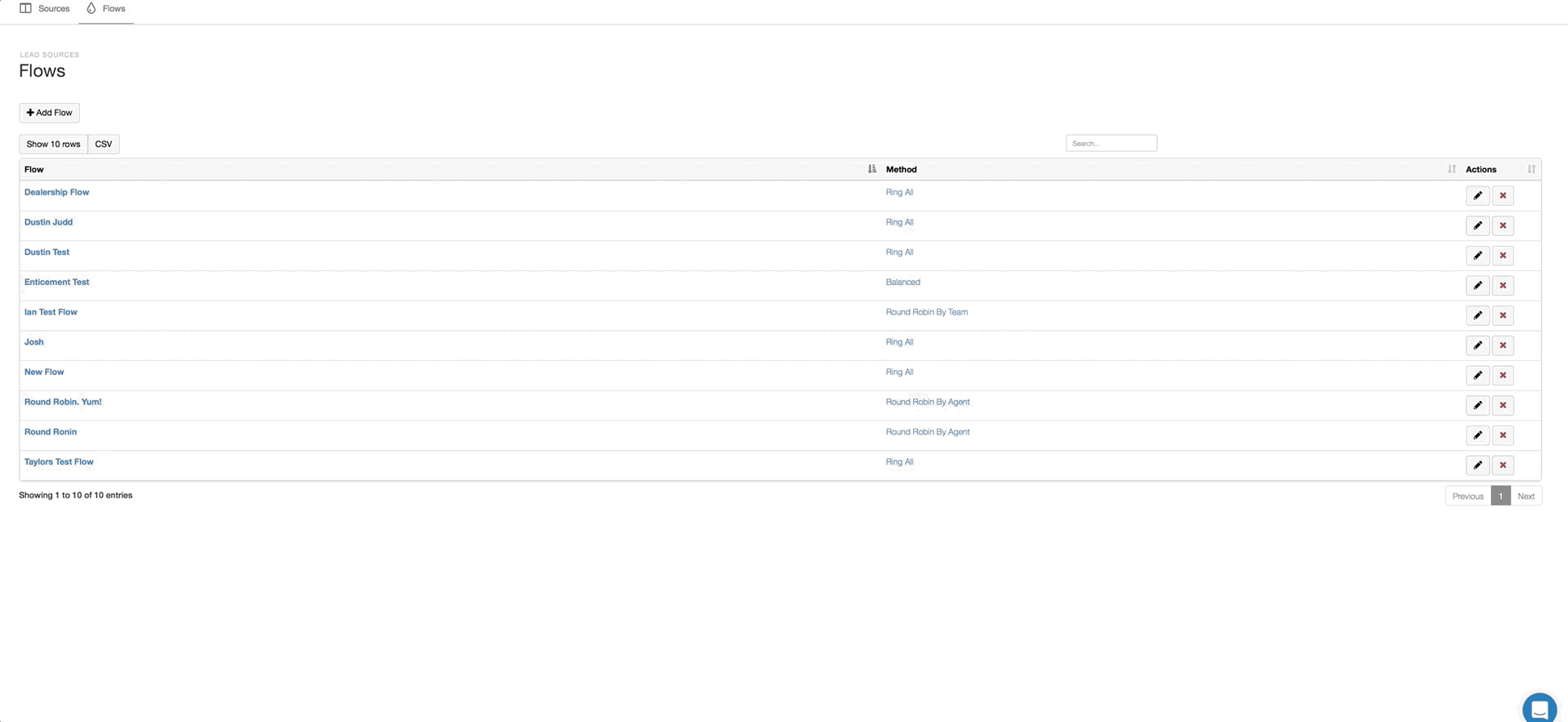The image size is (1568, 722).
Task: Click the Add Flow button
Action: tap(49, 113)
